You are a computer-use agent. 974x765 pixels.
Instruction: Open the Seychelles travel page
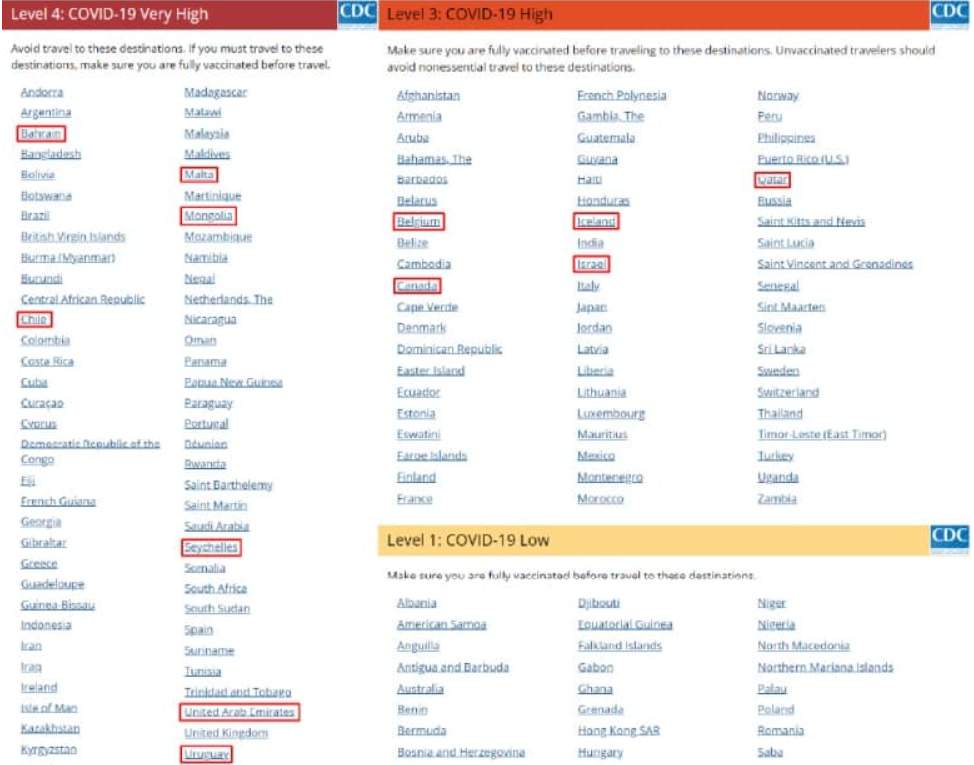[x=211, y=548]
